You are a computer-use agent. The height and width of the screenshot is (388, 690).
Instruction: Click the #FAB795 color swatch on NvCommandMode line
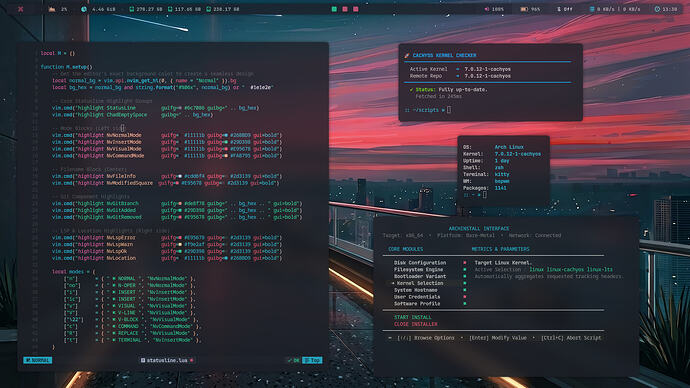tap(226, 156)
